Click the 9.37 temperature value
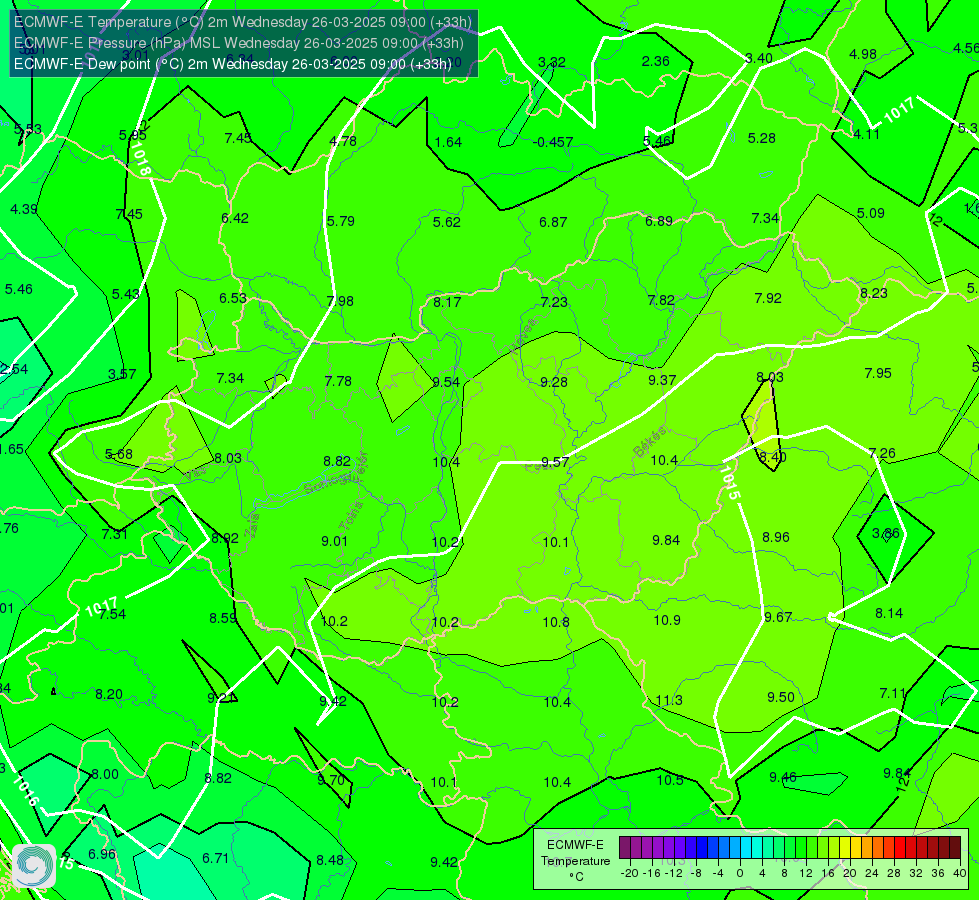Image resolution: width=979 pixels, height=900 pixels. tap(662, 380)
